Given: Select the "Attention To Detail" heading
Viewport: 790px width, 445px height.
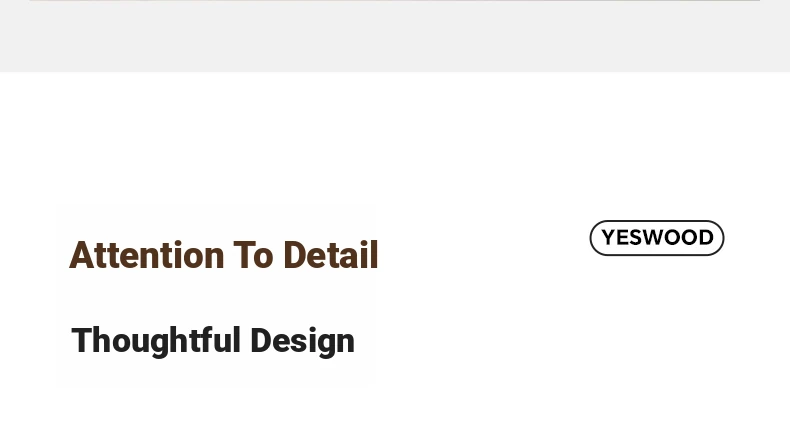Looking at the screenshot, I should (224, 255).
